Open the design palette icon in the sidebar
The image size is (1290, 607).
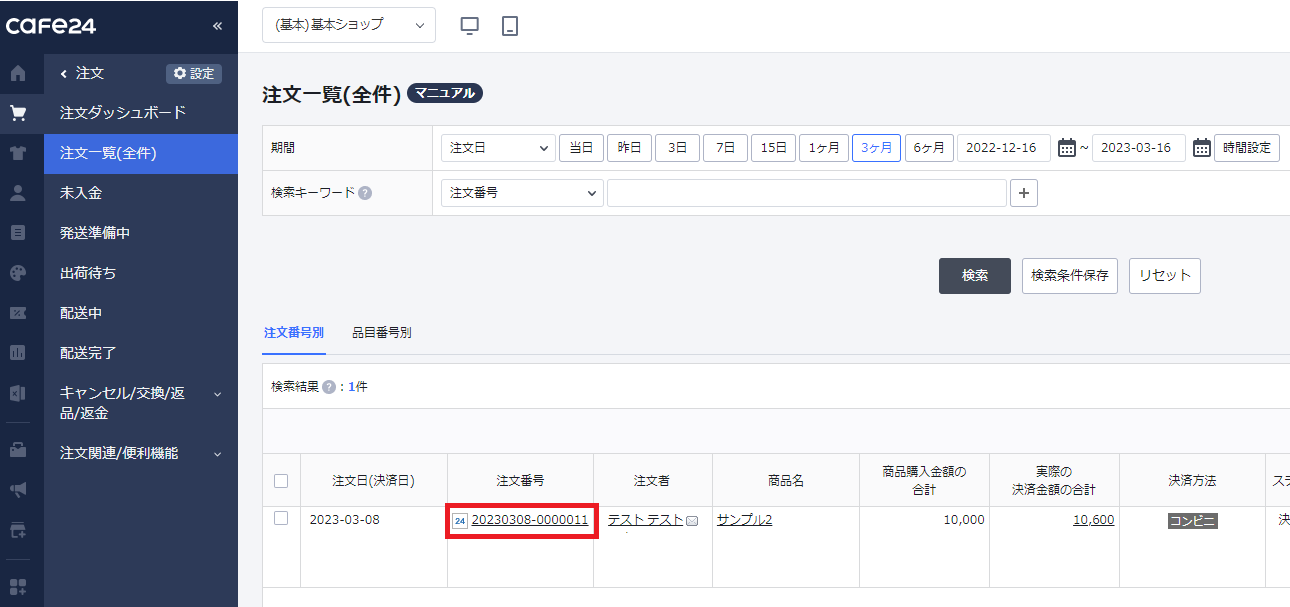pos(17,273)
